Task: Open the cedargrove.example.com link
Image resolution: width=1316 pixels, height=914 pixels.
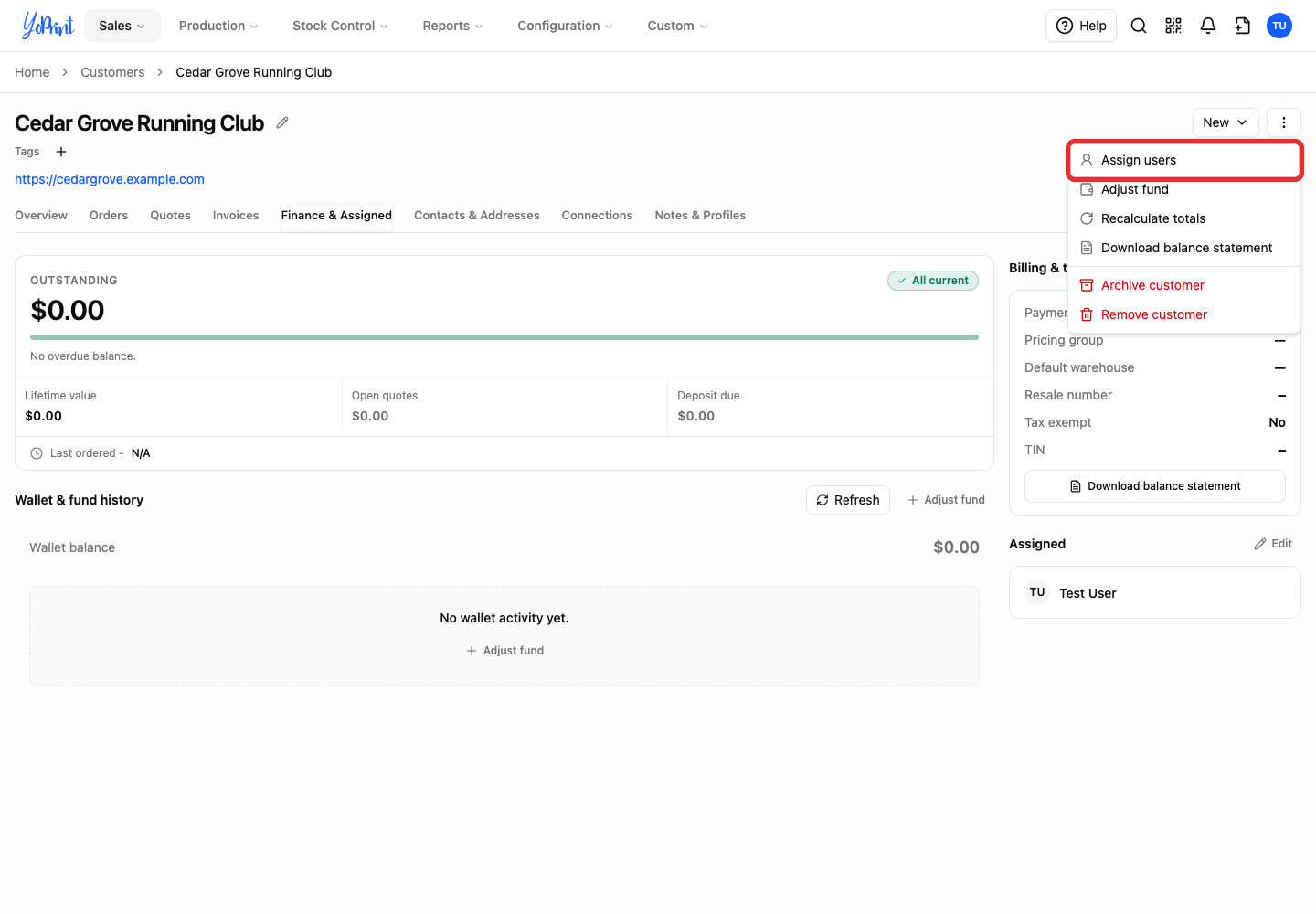Action: coord(110,179)
